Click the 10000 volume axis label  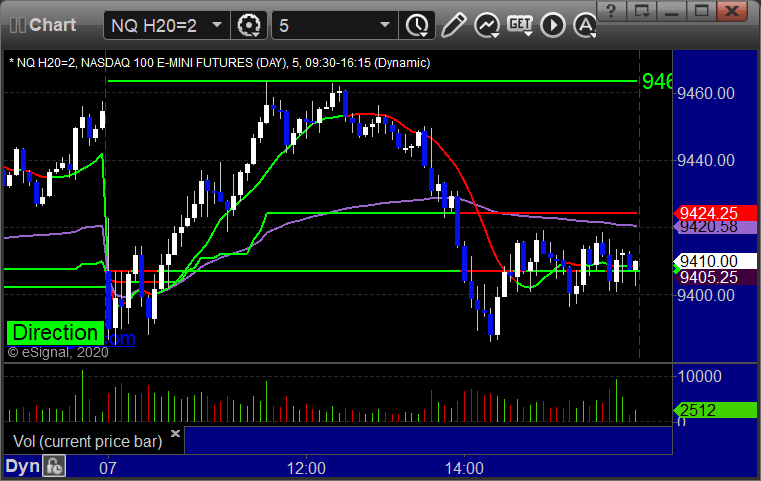click(x=699, y=376)
